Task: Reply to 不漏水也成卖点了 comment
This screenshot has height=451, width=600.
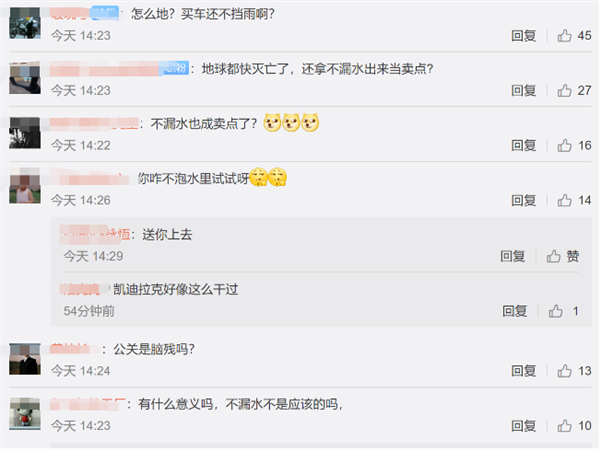Action: 523,145
